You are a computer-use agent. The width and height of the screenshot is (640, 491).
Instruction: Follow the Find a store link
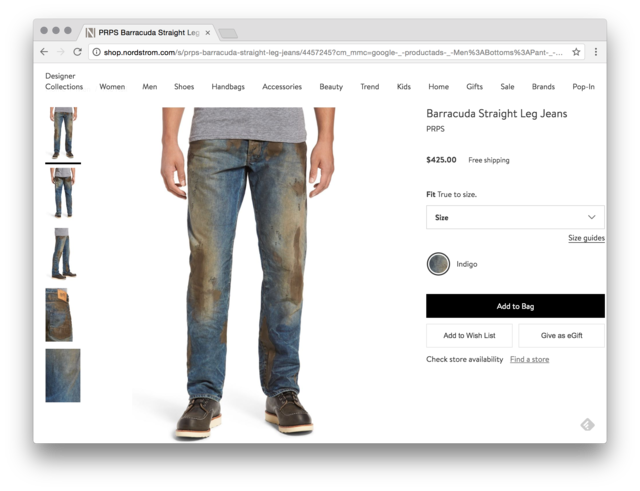tap(529, 360)
